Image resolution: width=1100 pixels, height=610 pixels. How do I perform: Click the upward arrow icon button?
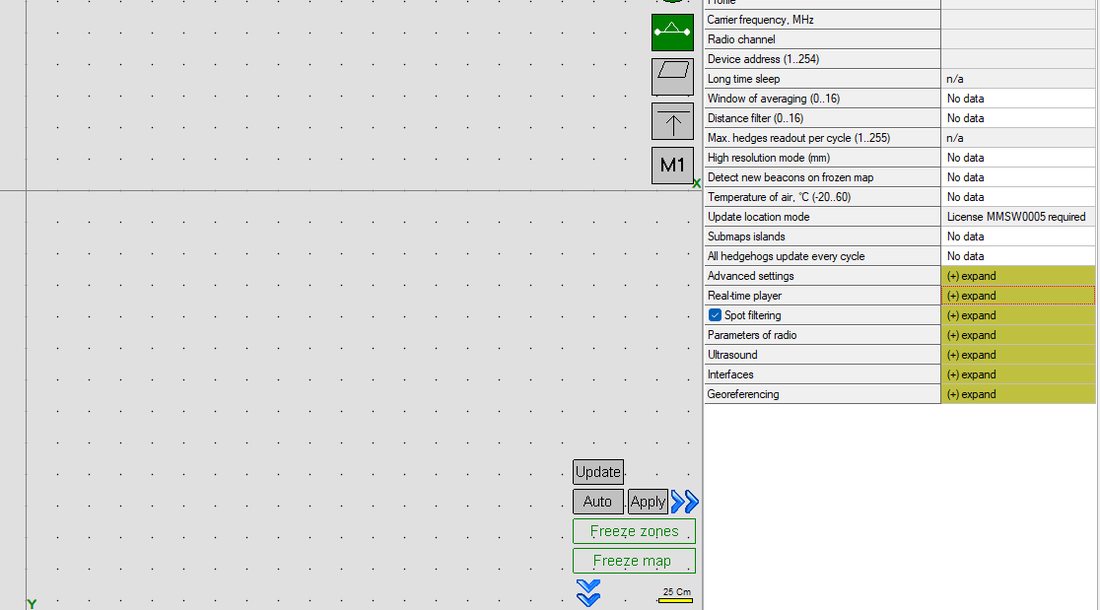tap(672, 121)
